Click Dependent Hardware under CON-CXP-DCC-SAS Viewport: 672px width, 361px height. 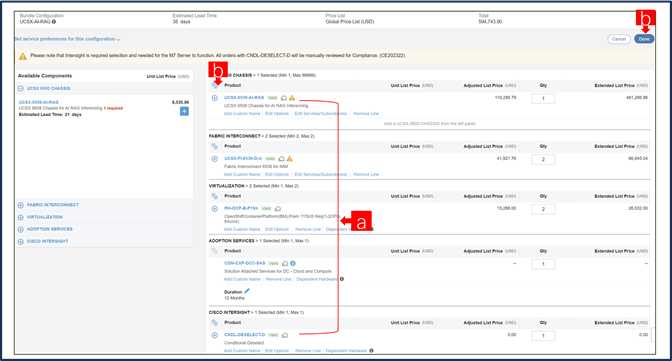[x=317, y=279]
